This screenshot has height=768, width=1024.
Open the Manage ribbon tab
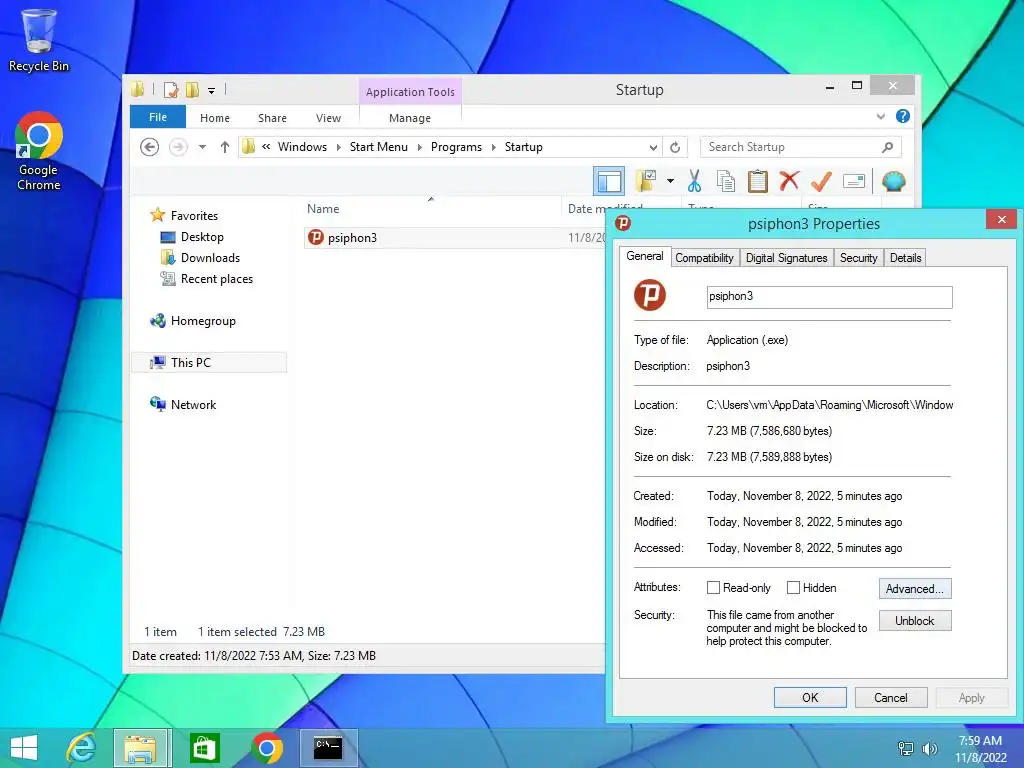409,118
